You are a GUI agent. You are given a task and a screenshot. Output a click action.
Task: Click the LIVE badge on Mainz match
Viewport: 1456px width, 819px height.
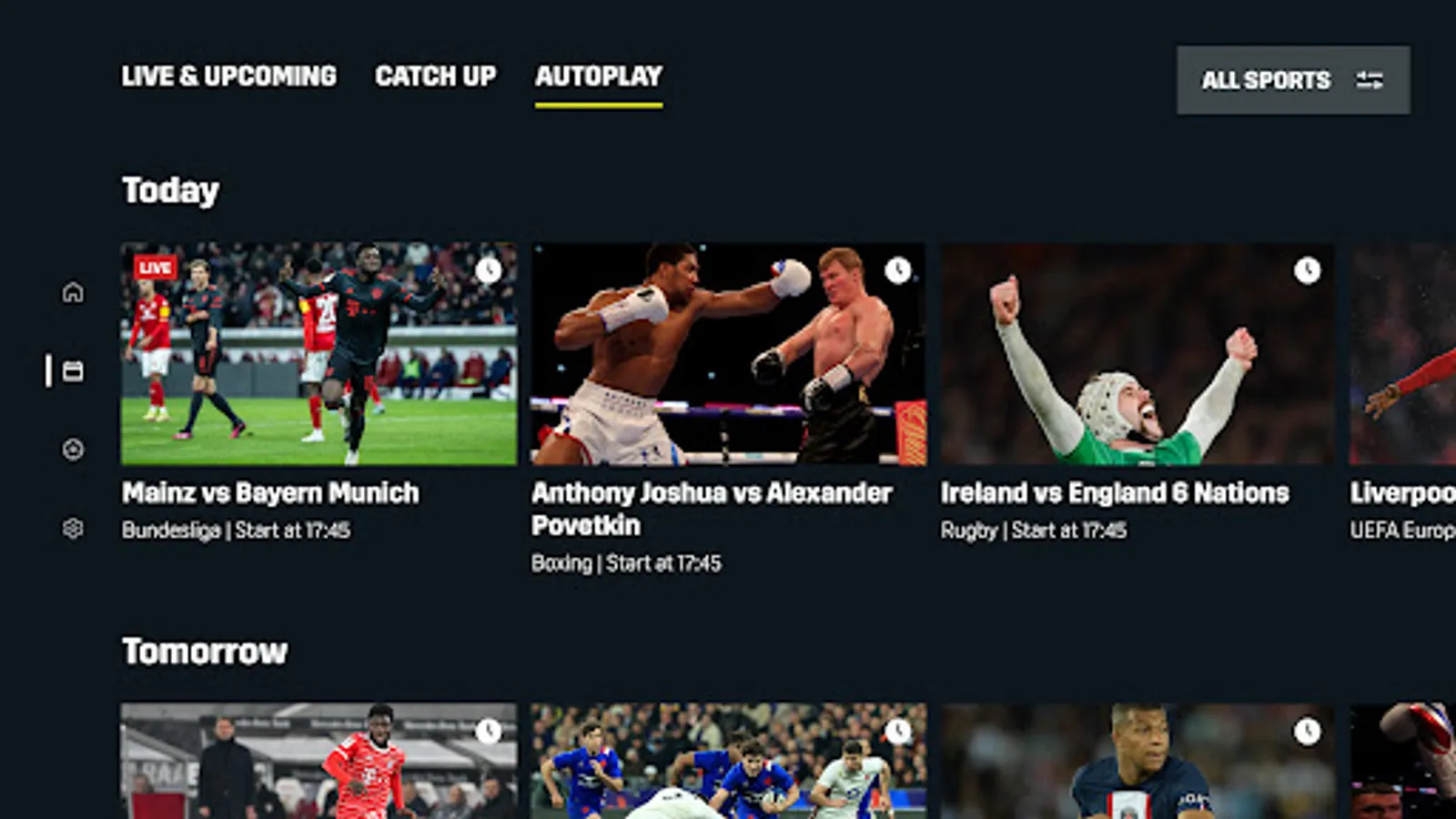(x=155, y=268)
